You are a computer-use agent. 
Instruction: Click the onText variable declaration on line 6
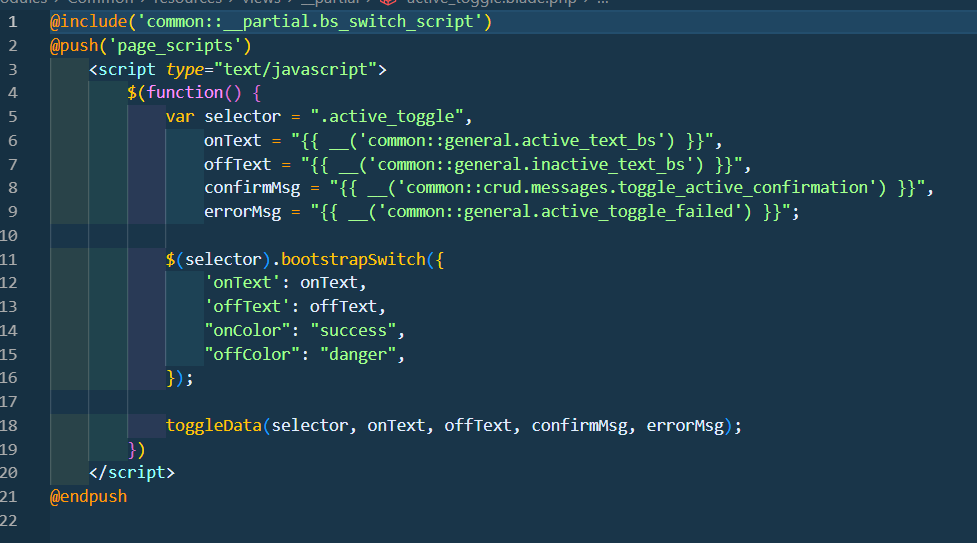click(232, 140)
